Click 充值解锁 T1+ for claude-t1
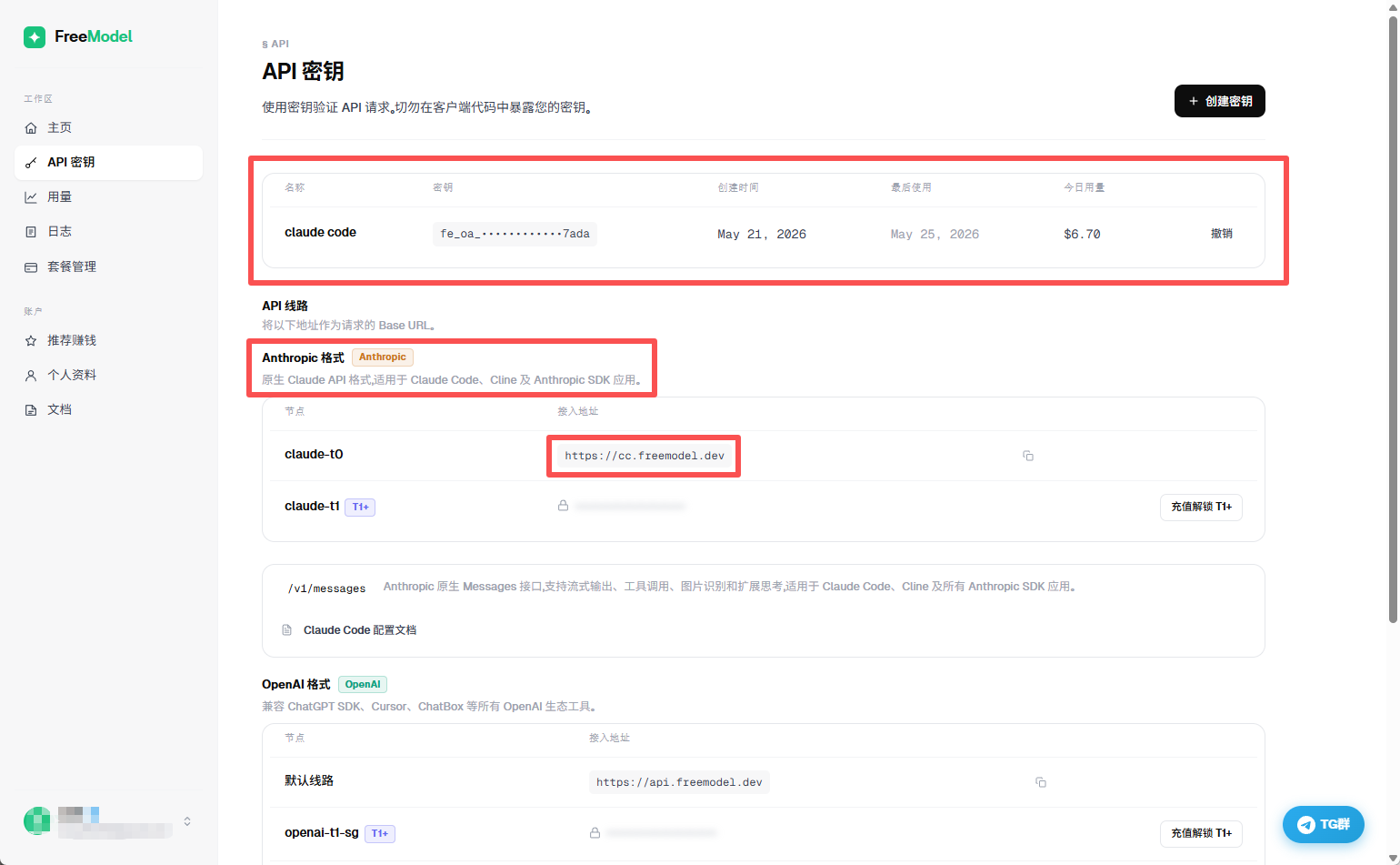Screen dimensions: 1400x865 click(1201, 507)
